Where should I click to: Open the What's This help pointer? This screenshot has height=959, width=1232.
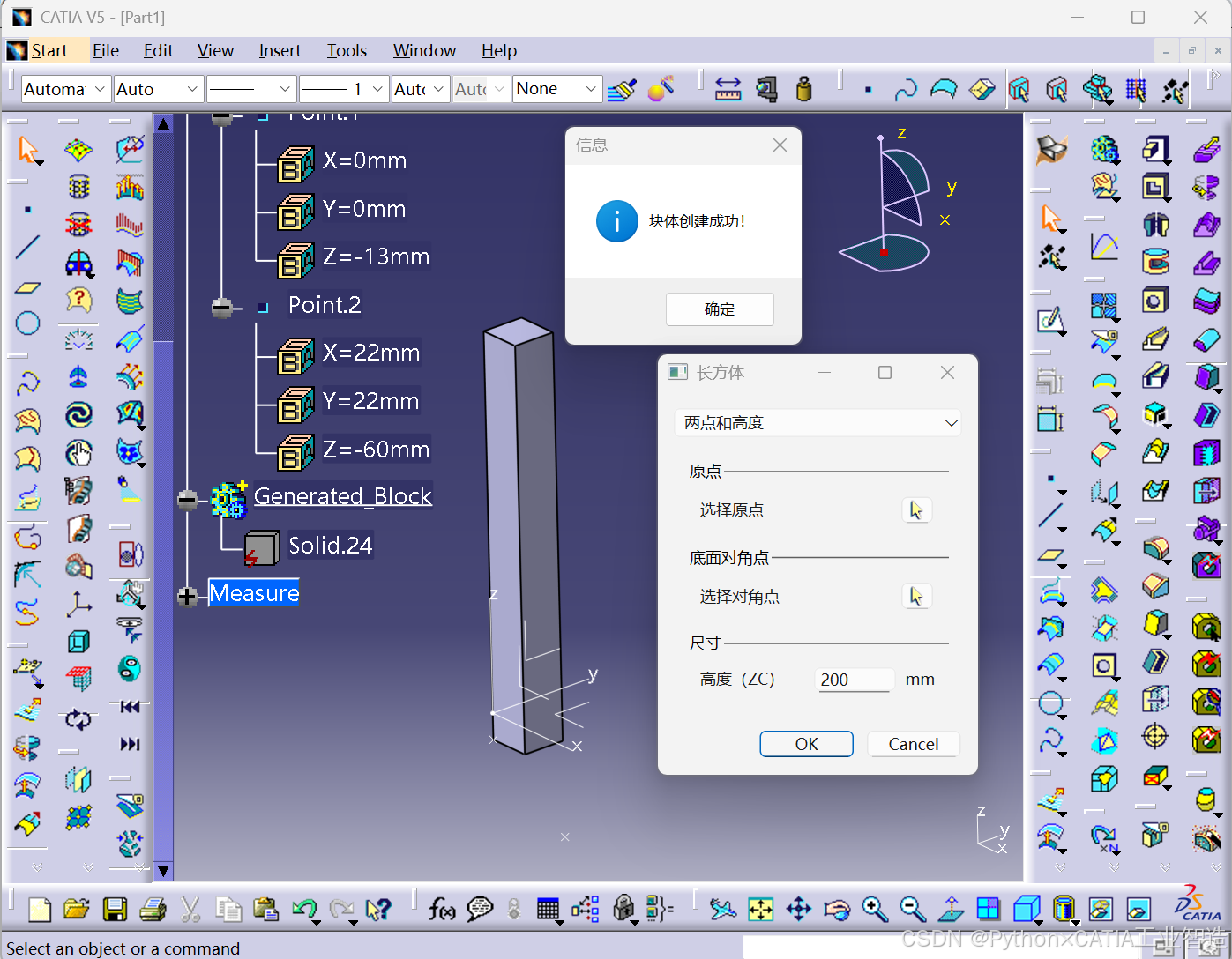[378, 909]
